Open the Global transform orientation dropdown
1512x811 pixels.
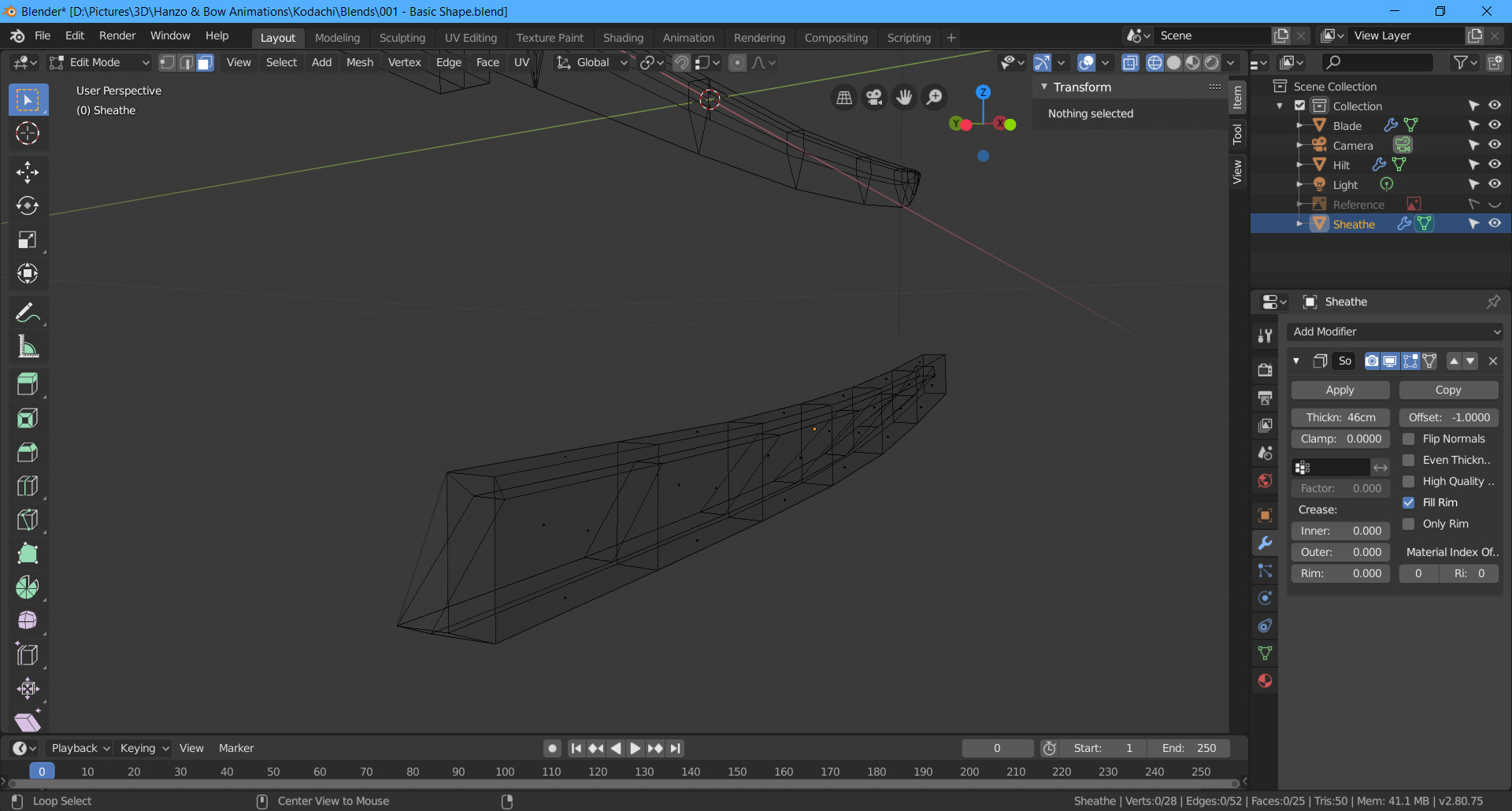click(591, 62)
